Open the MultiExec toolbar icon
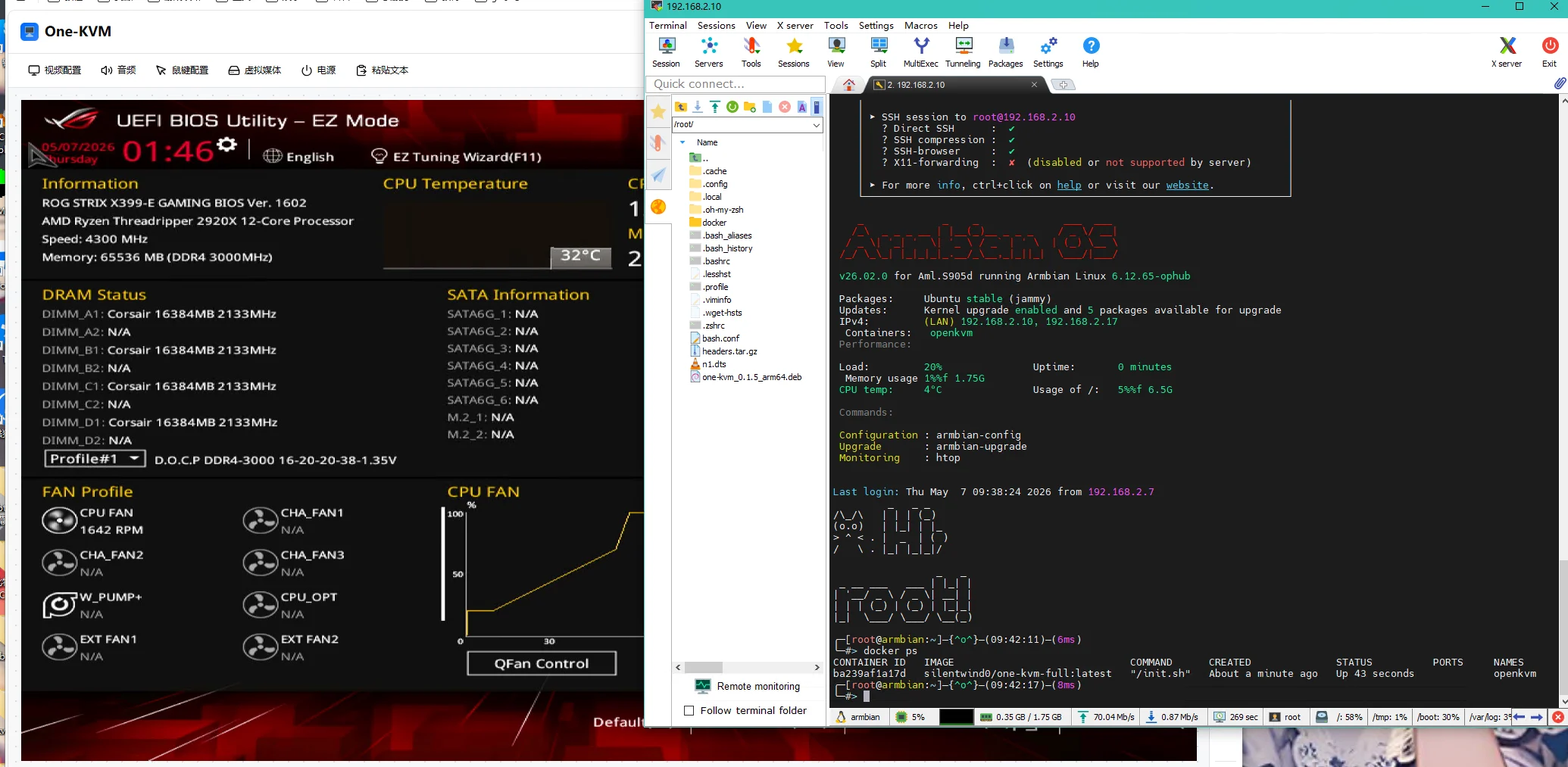1568x767 pixels. [x=920, y=52]
